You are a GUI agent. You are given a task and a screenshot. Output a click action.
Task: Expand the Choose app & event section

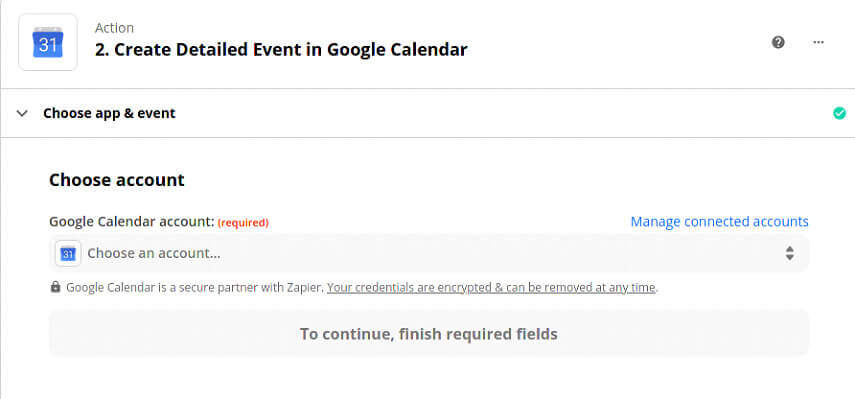click(x=109, y=113)
